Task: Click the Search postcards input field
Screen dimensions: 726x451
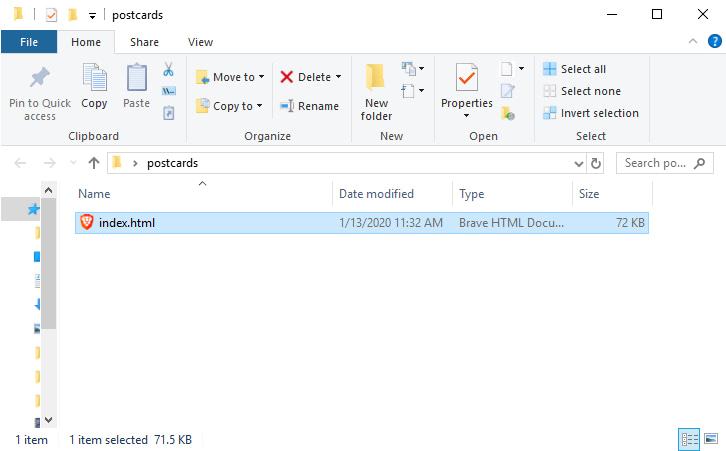Action: tap(664, 163)
